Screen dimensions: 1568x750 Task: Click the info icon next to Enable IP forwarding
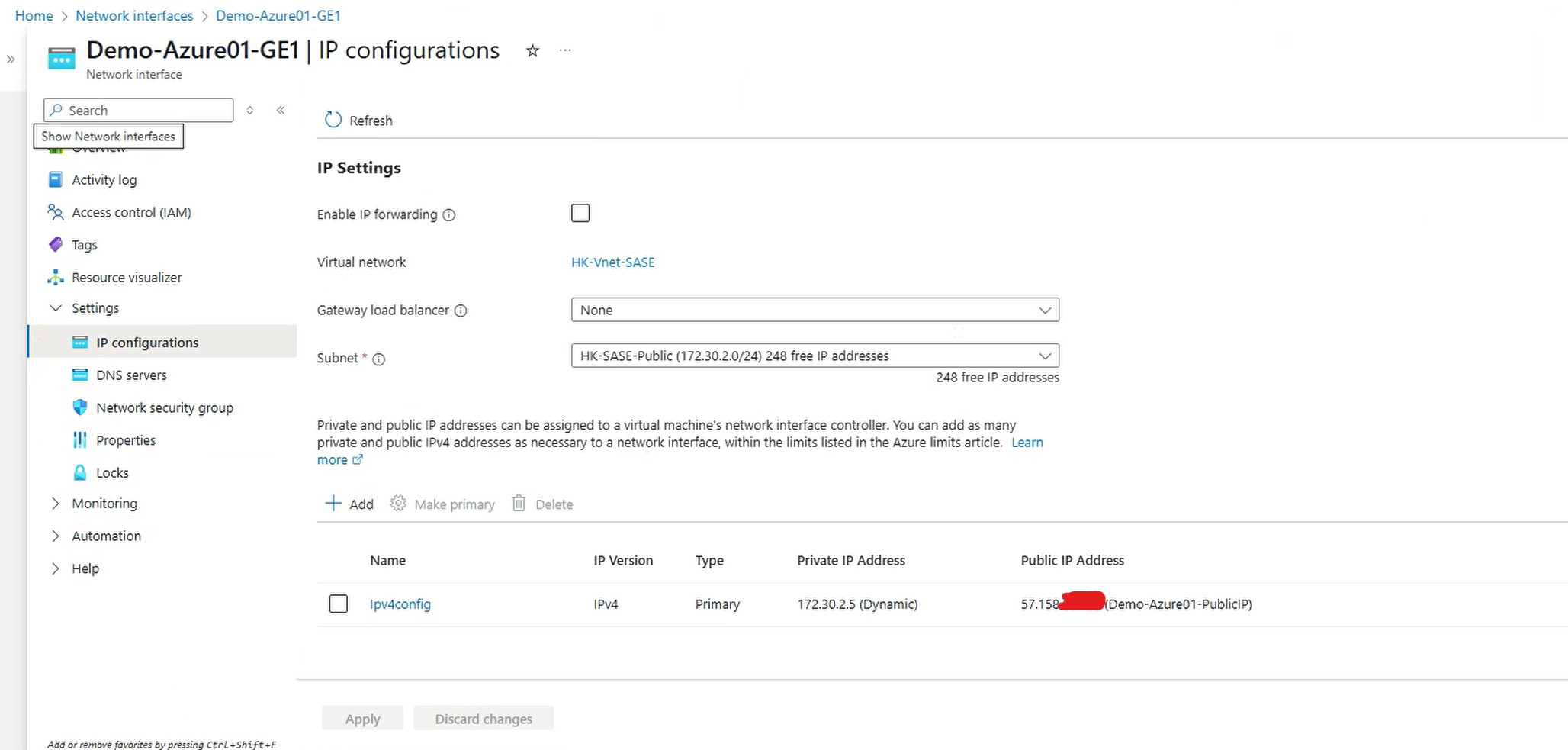pyautogui.click(x=449, y=215)
